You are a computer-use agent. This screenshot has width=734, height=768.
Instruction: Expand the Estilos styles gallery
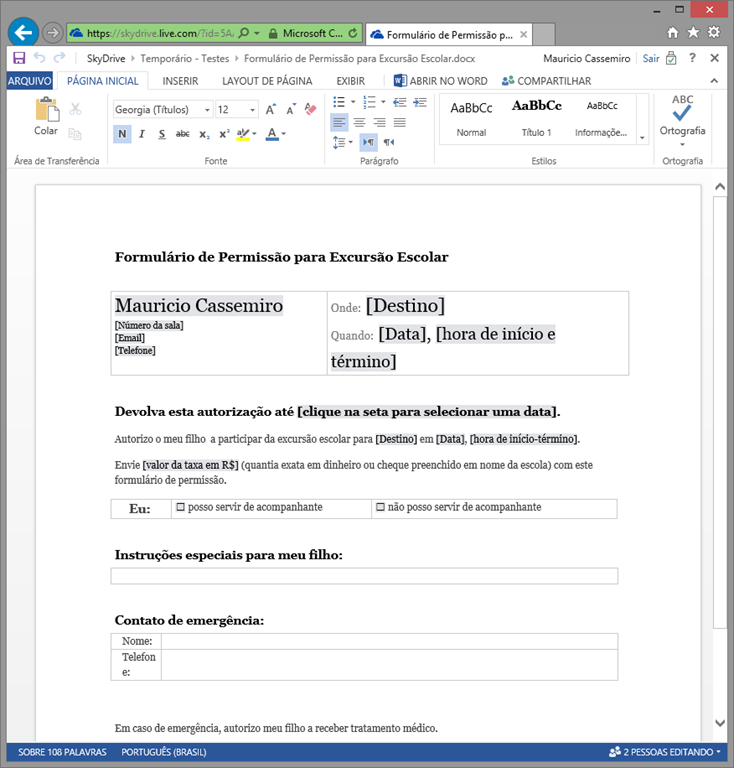(642, 137)
